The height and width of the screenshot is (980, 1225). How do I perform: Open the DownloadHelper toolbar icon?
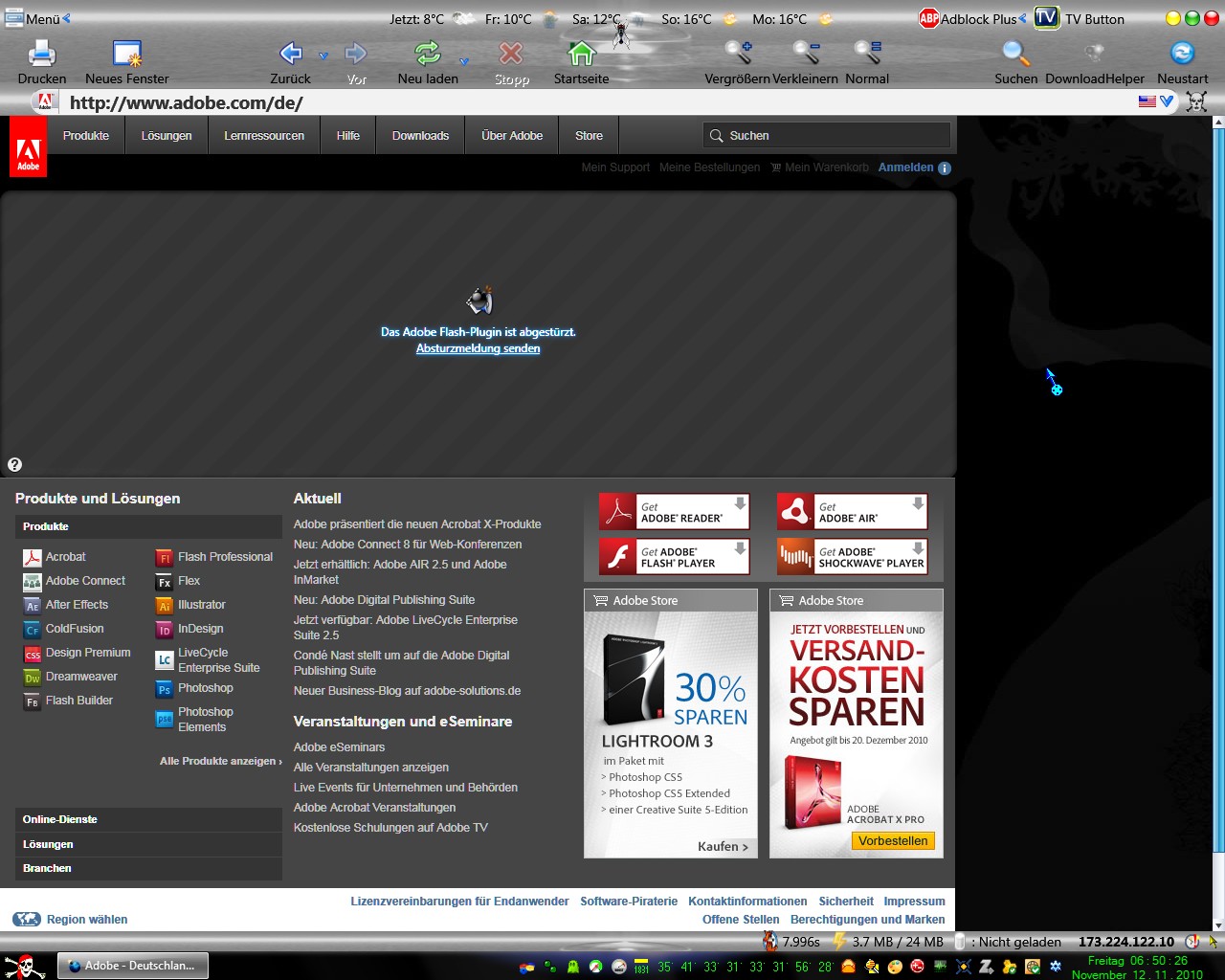click(1094, 53)
